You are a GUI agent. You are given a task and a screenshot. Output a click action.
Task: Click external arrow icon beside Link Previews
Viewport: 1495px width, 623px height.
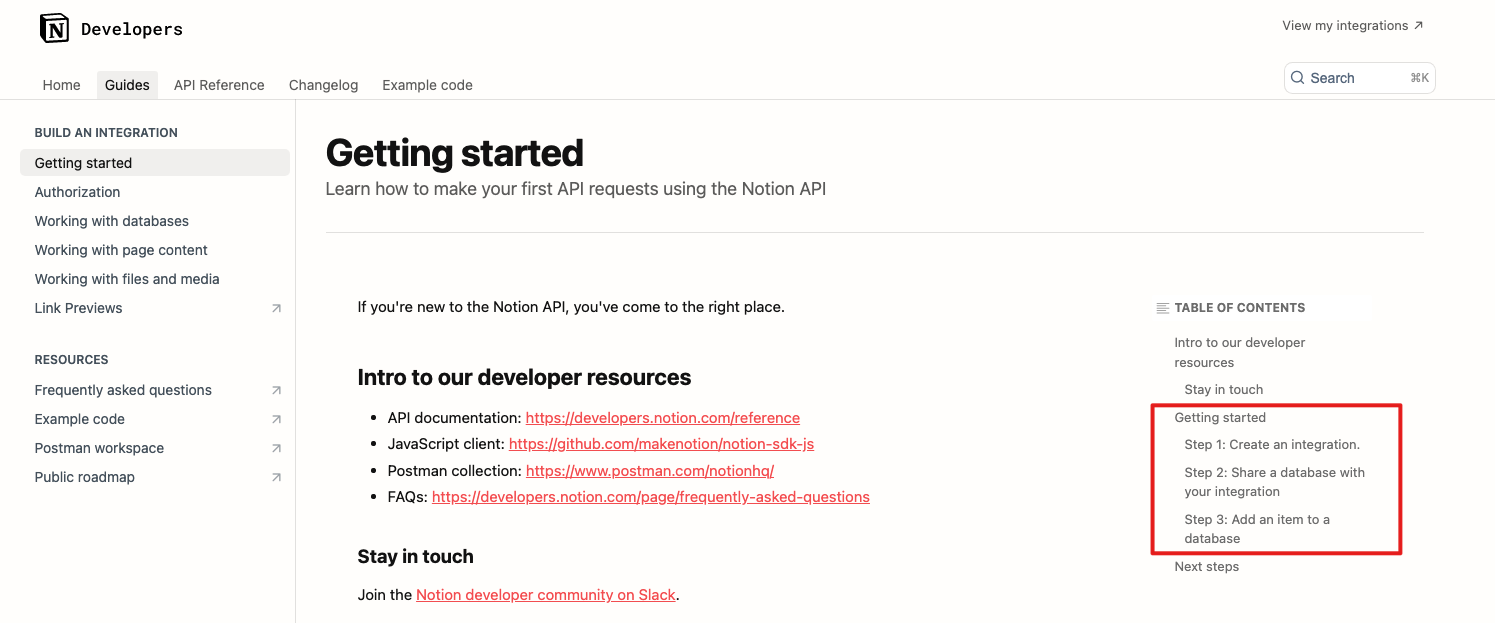pyautogui.click(x=276, y=309)
